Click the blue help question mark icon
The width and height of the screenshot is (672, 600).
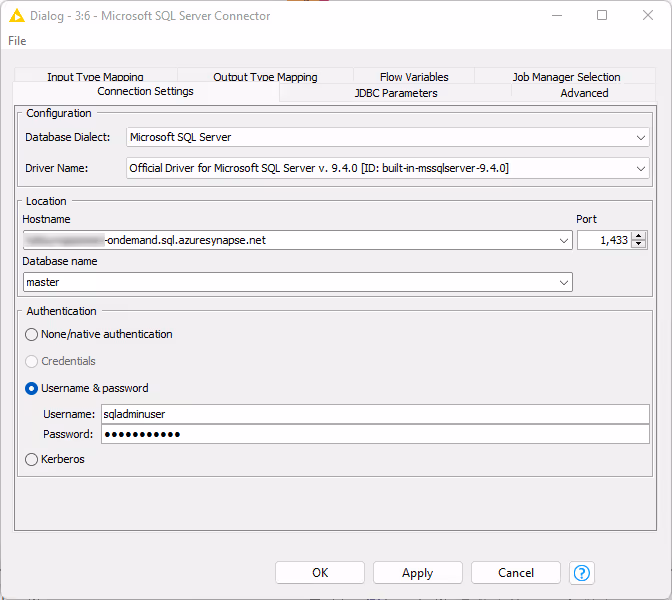point(582,573)
